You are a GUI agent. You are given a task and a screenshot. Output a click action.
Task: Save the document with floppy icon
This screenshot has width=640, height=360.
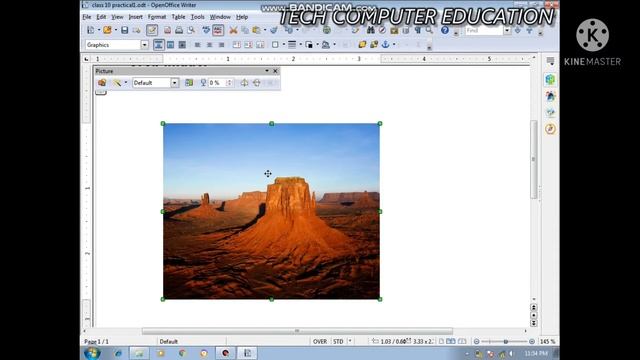tap(124, 30)
